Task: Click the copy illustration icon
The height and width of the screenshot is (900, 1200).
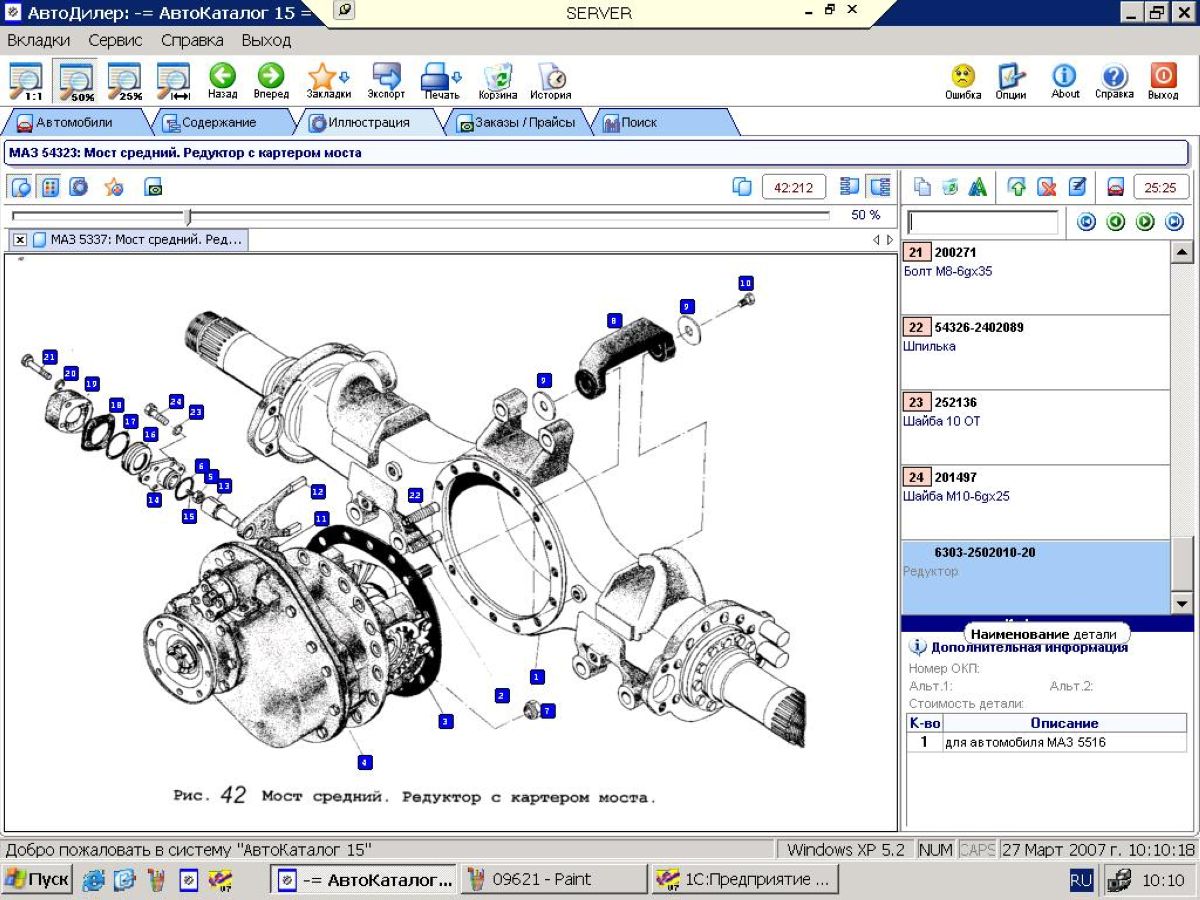Action: pyautogui.click(x=741, y=187)
